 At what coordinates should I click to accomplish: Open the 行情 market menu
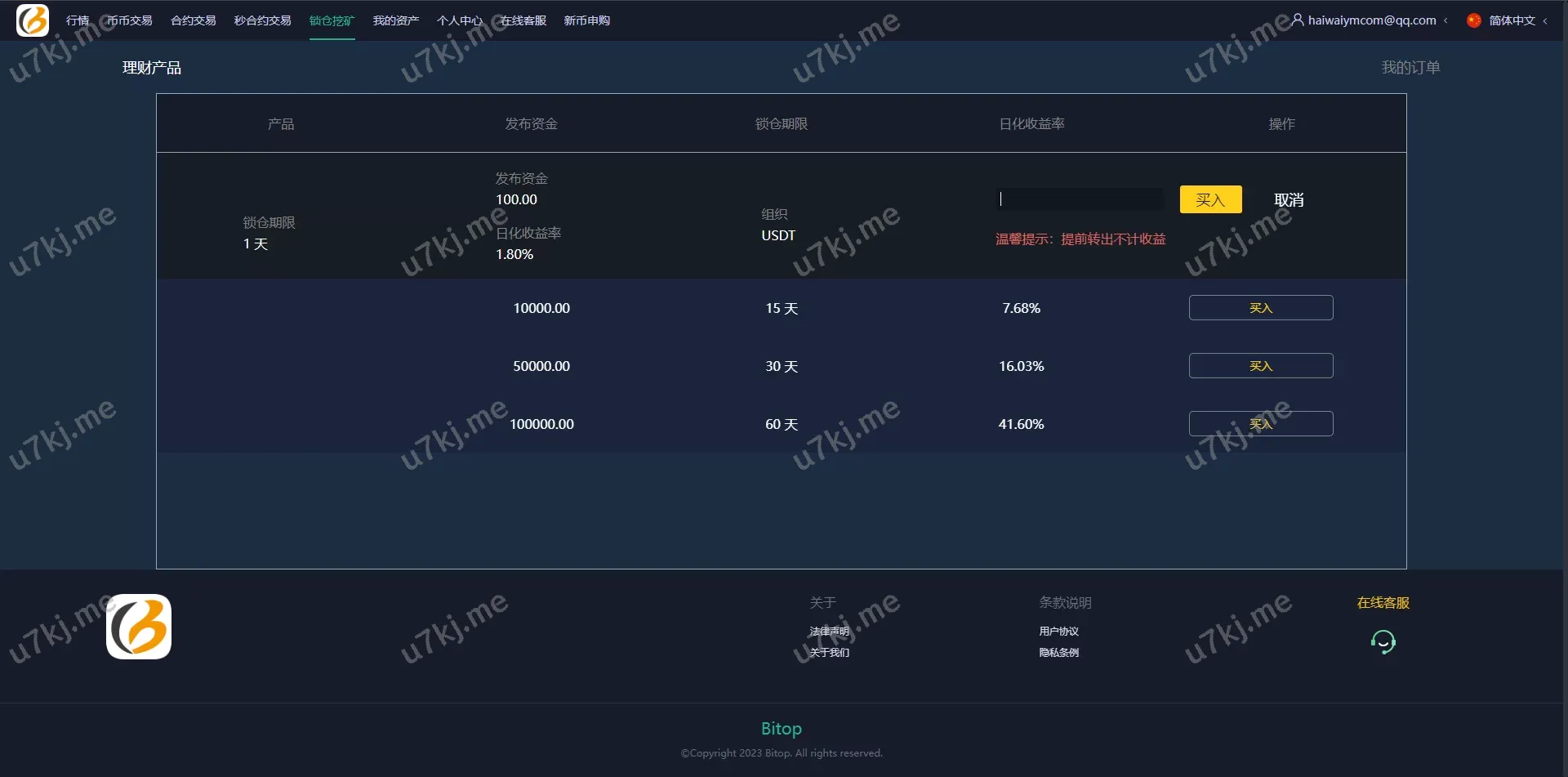click(78, 20)
